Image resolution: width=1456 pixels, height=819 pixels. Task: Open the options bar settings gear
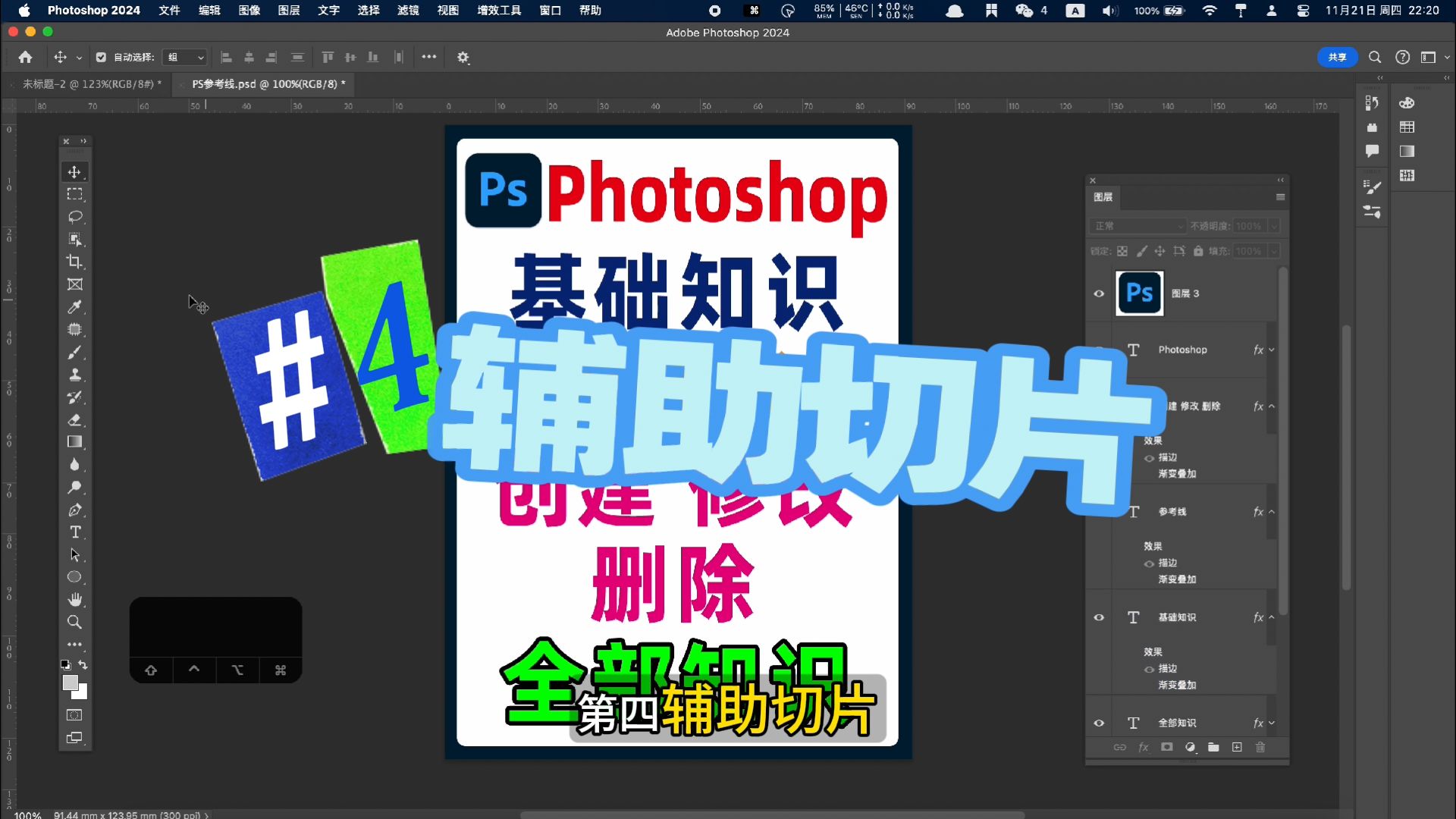463,57
